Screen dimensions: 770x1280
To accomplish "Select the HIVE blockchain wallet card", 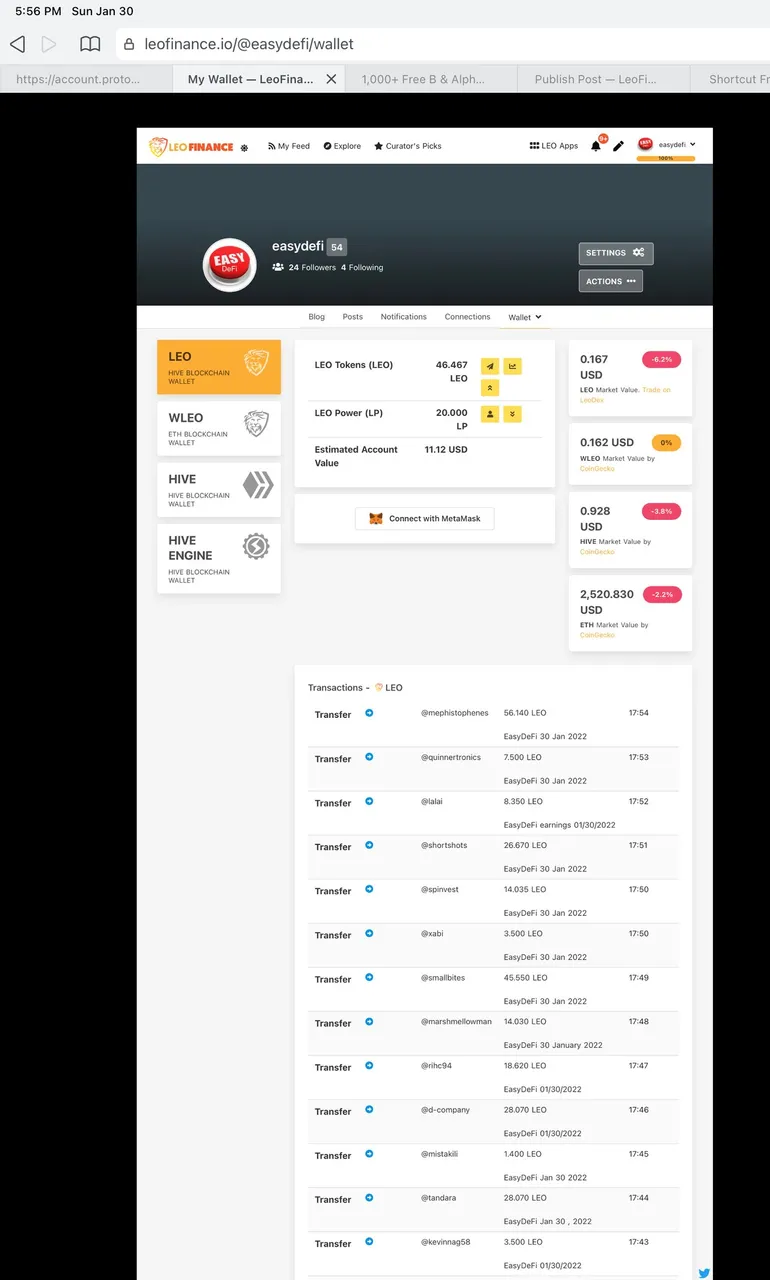I will (219, 489).
